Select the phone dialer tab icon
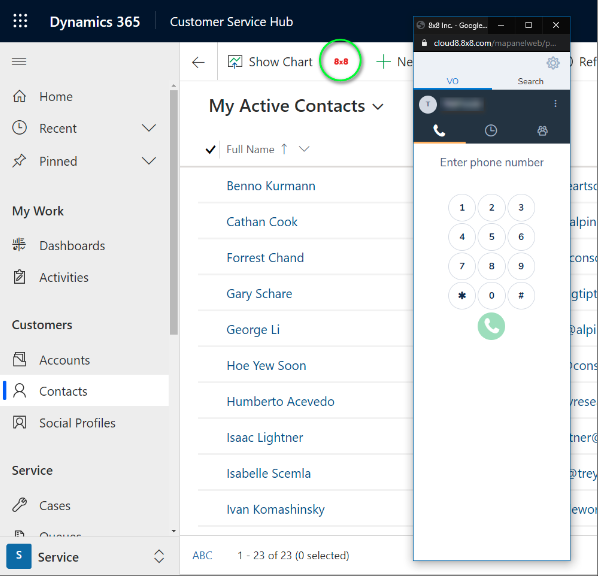The width and height of the screenshot is (599, 579). tap(439, 131)
